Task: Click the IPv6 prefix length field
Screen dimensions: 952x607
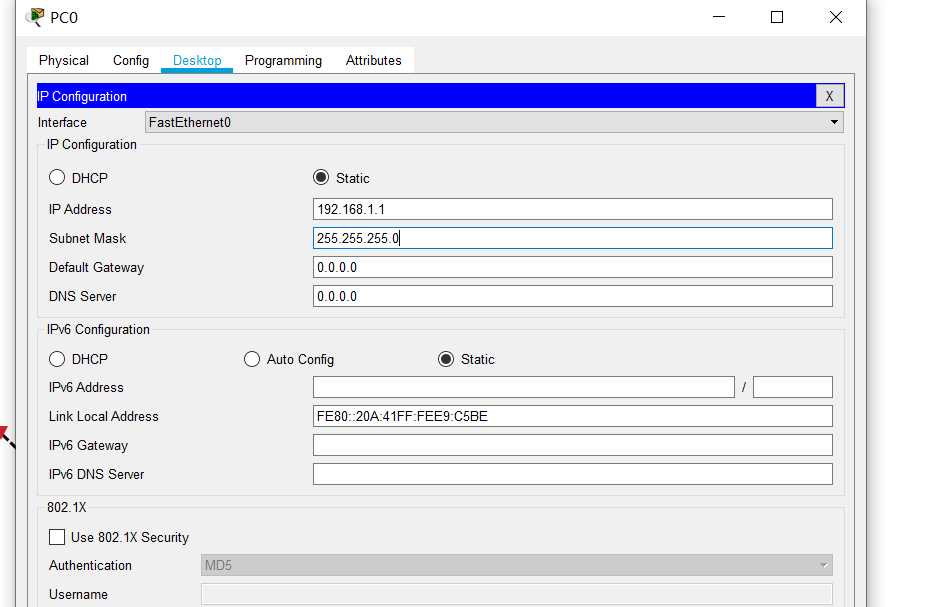Action: [x=792, y=387]
